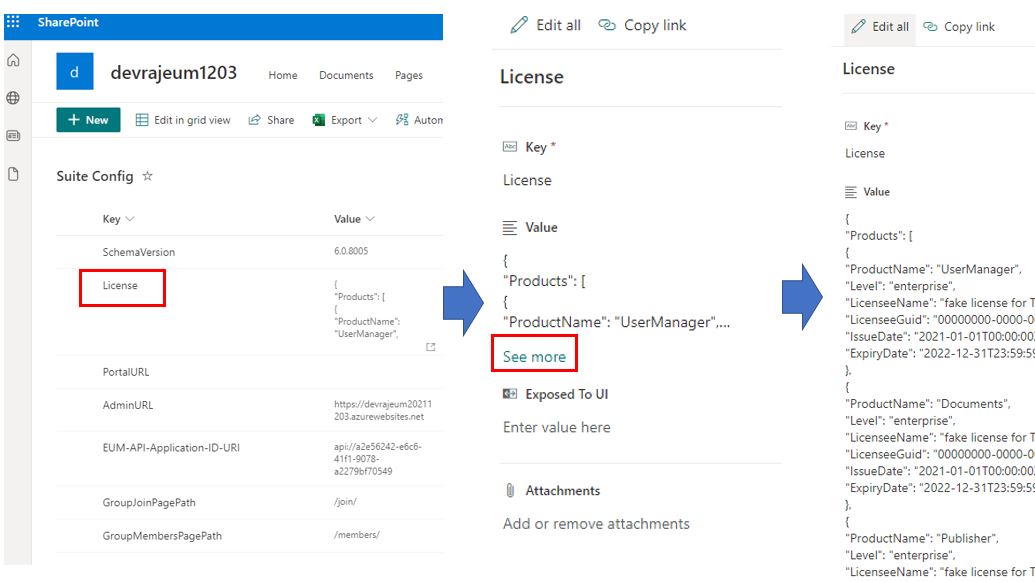The width and height of the screenshot is (1035, 582).
Task: Click the "ProductName": "Documents" line
Action: point(927,404)
